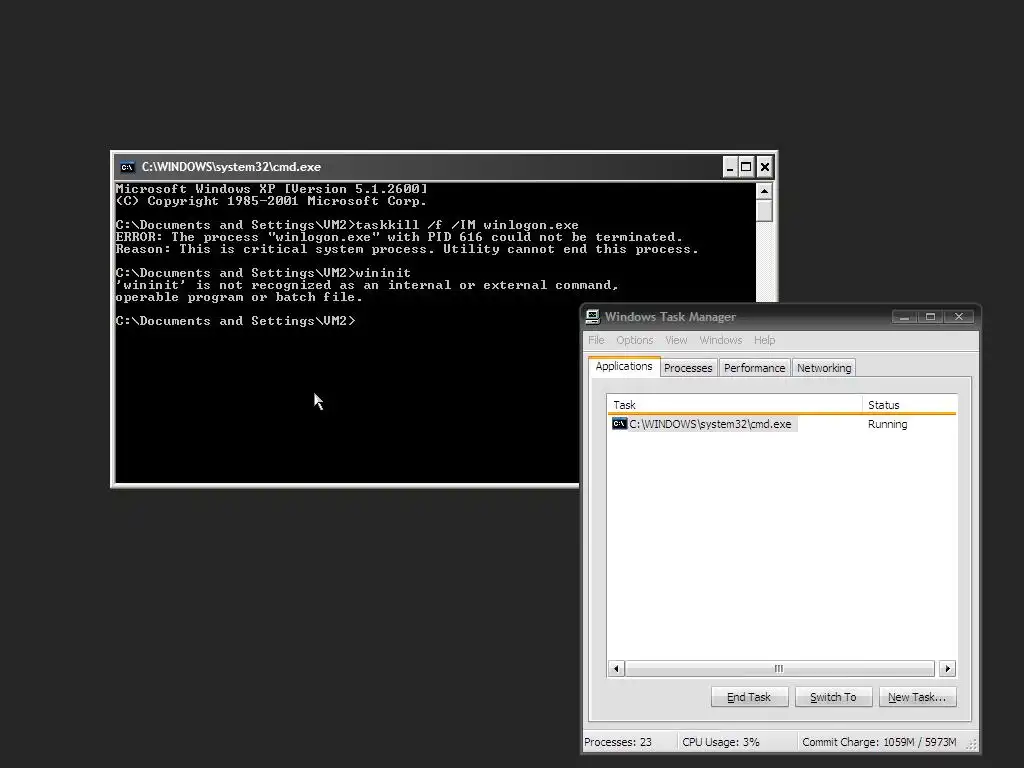The image size is (1024, 768).
Task: Click the Task Manager resize grip
Action: coord(972,744)
